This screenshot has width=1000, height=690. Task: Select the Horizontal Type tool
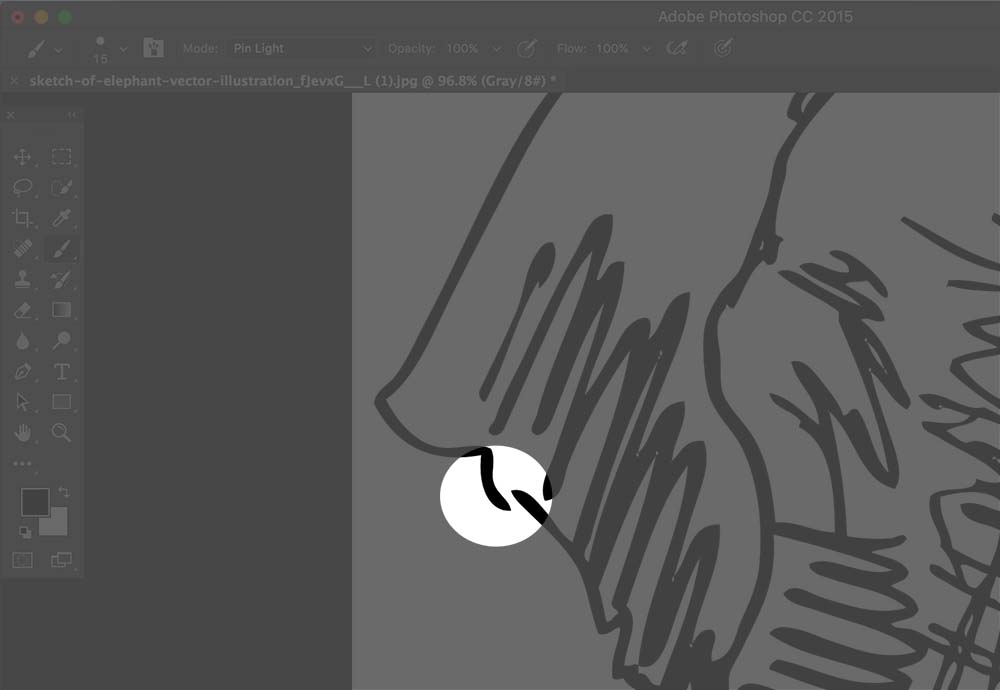pos(61,372)
